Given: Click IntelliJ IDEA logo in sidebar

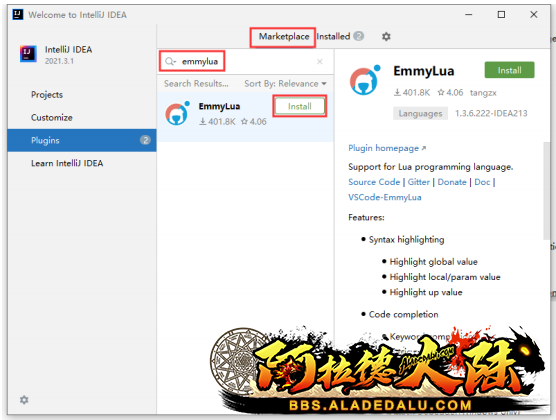Looking at the screenshot, I should [28, 54].
